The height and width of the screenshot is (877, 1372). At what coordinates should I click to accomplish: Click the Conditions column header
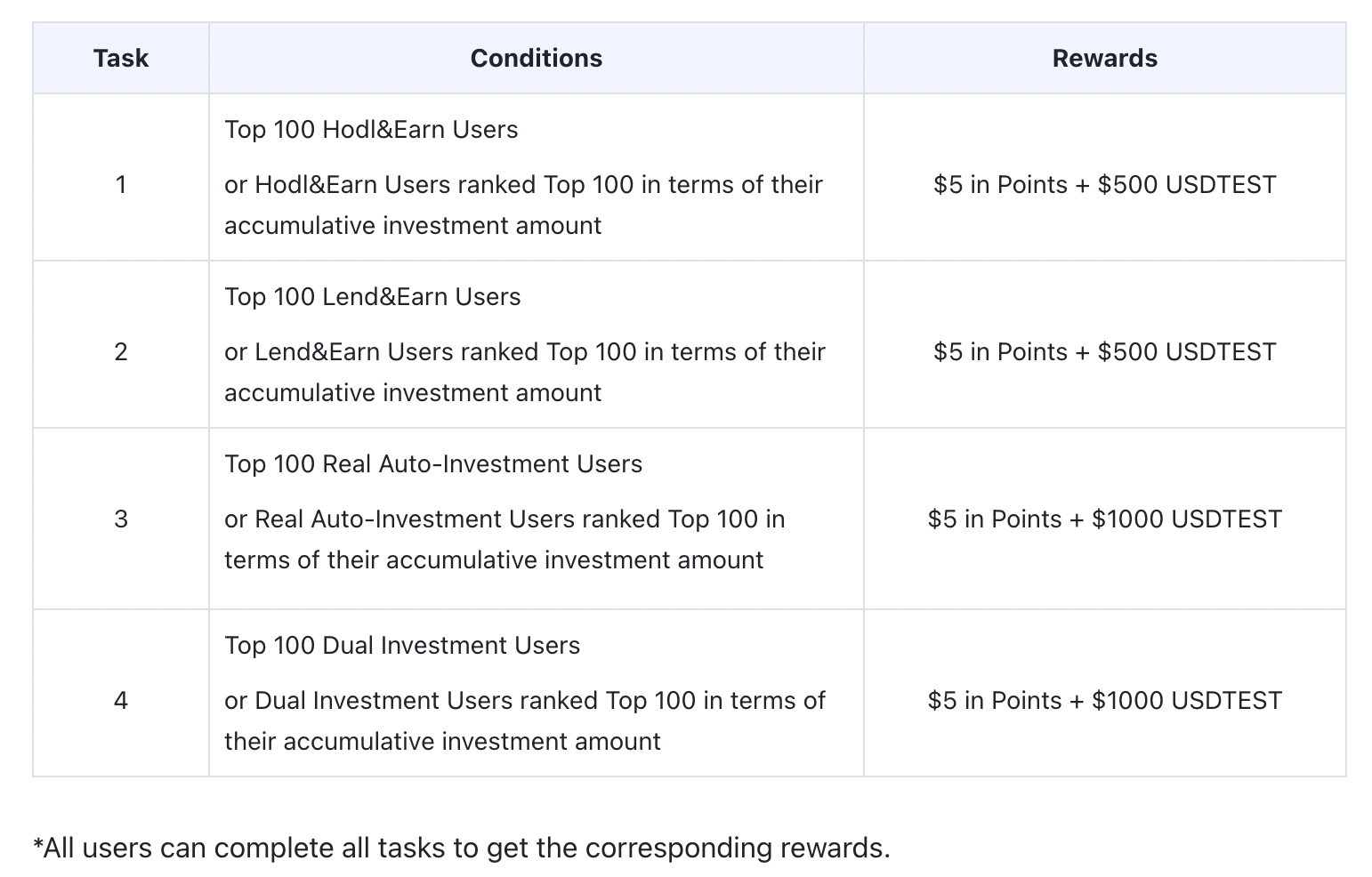point(536,59)
